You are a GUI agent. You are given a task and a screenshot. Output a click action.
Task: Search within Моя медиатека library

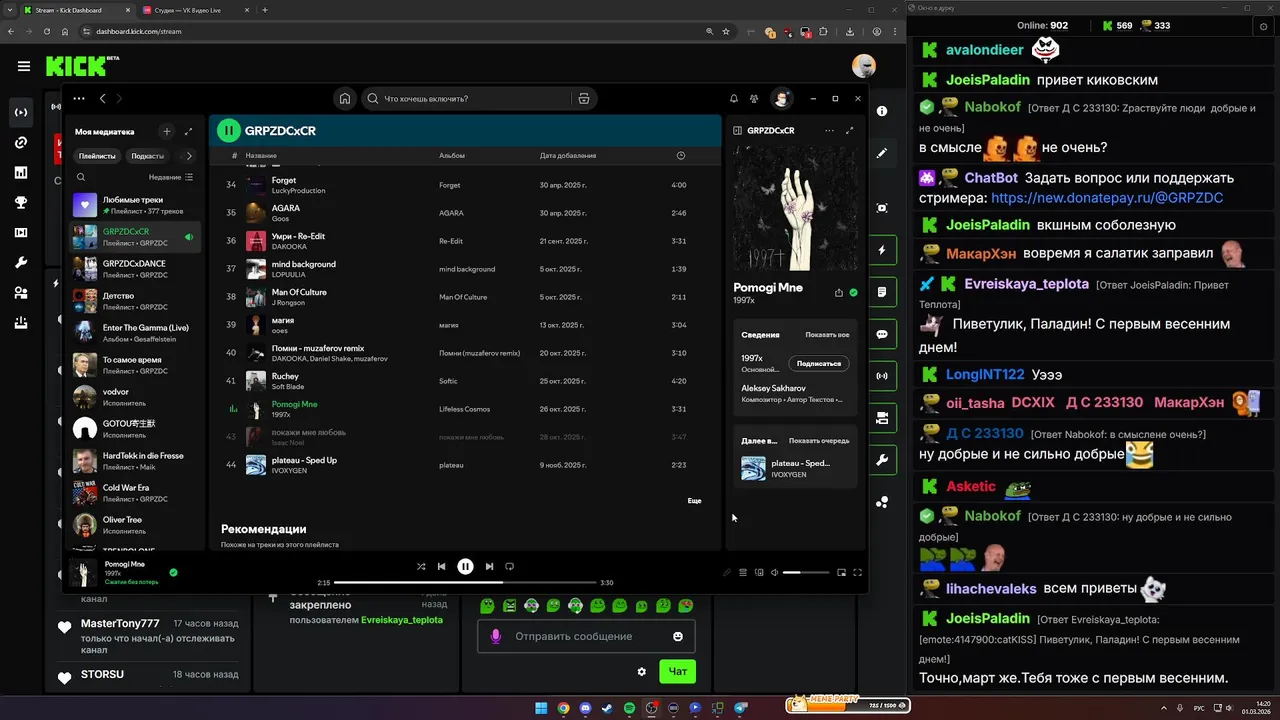81,177
